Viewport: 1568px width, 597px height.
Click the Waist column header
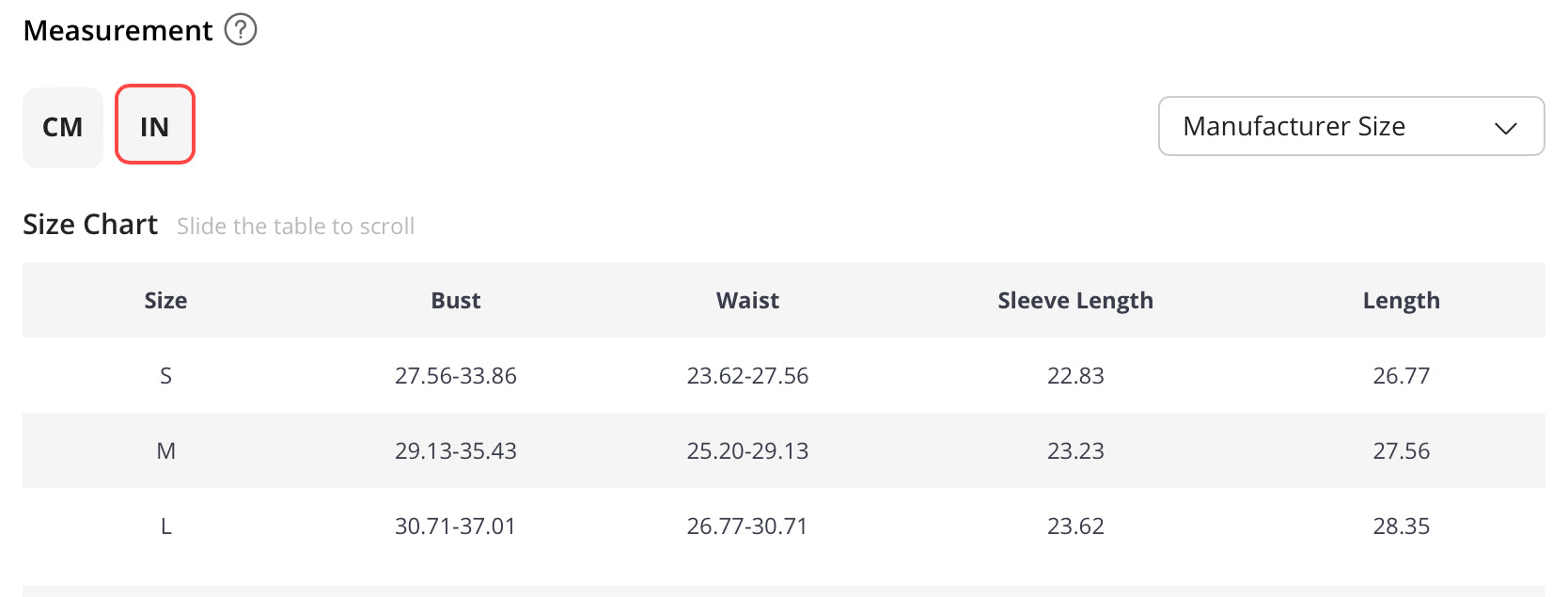coord(747,301)
